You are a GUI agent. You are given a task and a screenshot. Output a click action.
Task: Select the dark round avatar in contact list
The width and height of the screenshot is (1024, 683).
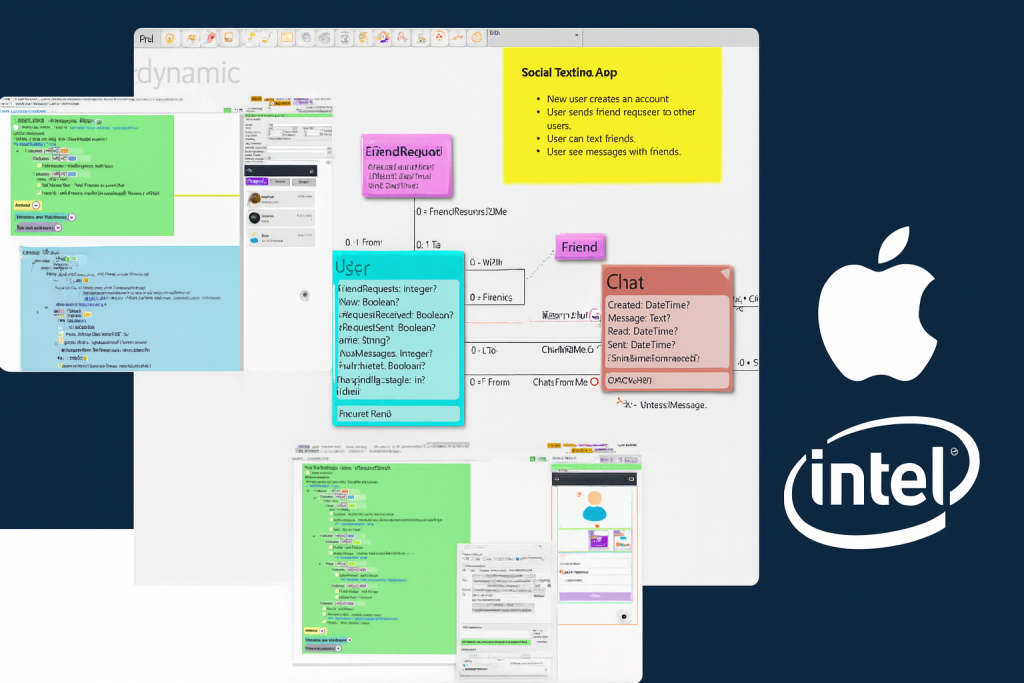[254, 218]
